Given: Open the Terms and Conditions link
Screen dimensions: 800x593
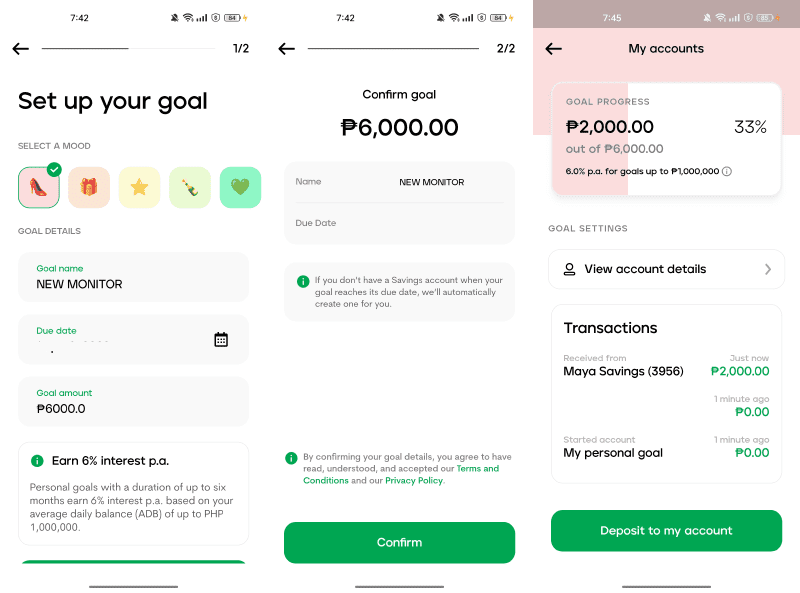Looking at the screenshot, I should tap(402, 474).
